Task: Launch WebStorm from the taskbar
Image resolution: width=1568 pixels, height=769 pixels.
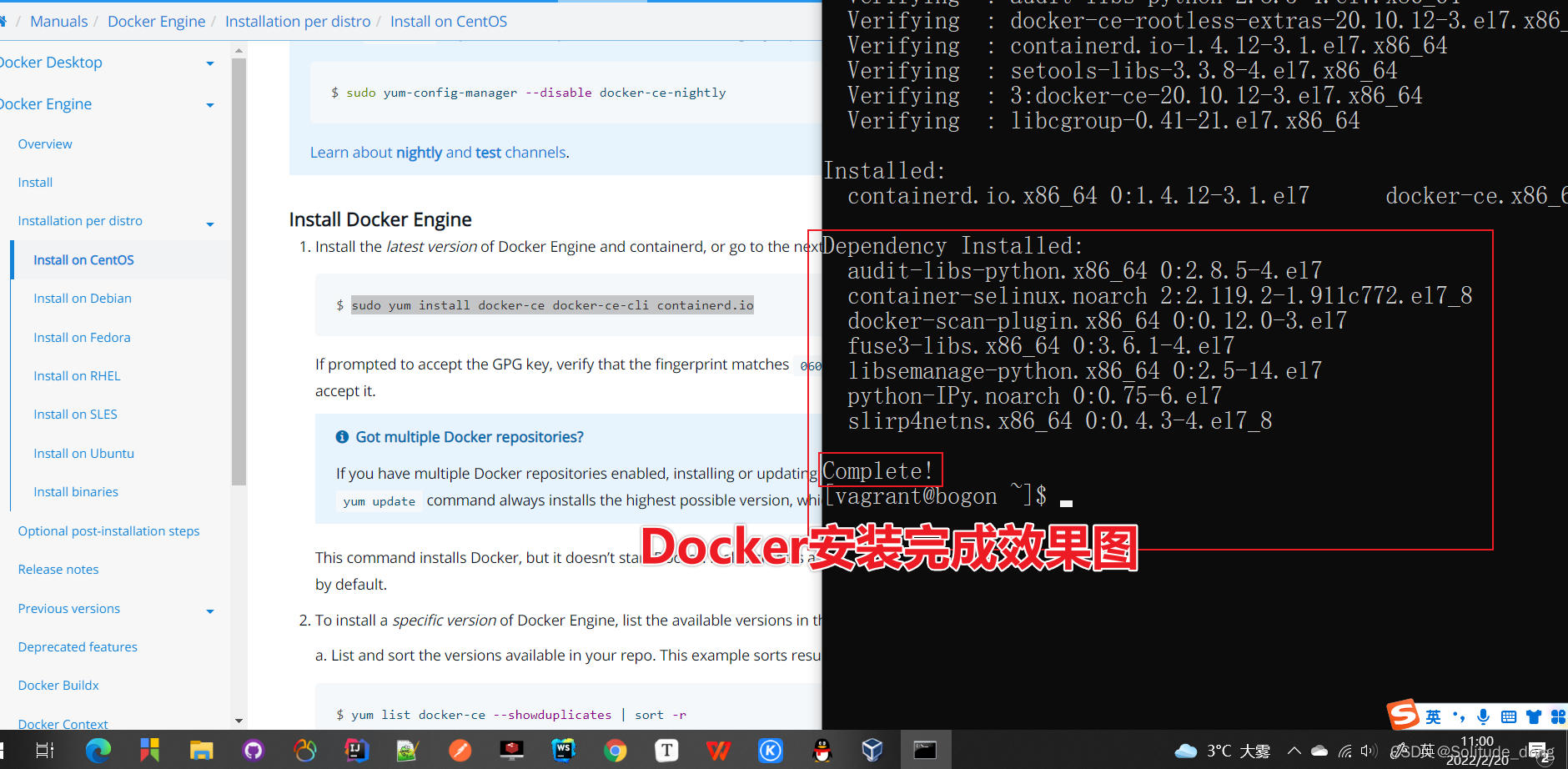Action: tap(564, 751)
